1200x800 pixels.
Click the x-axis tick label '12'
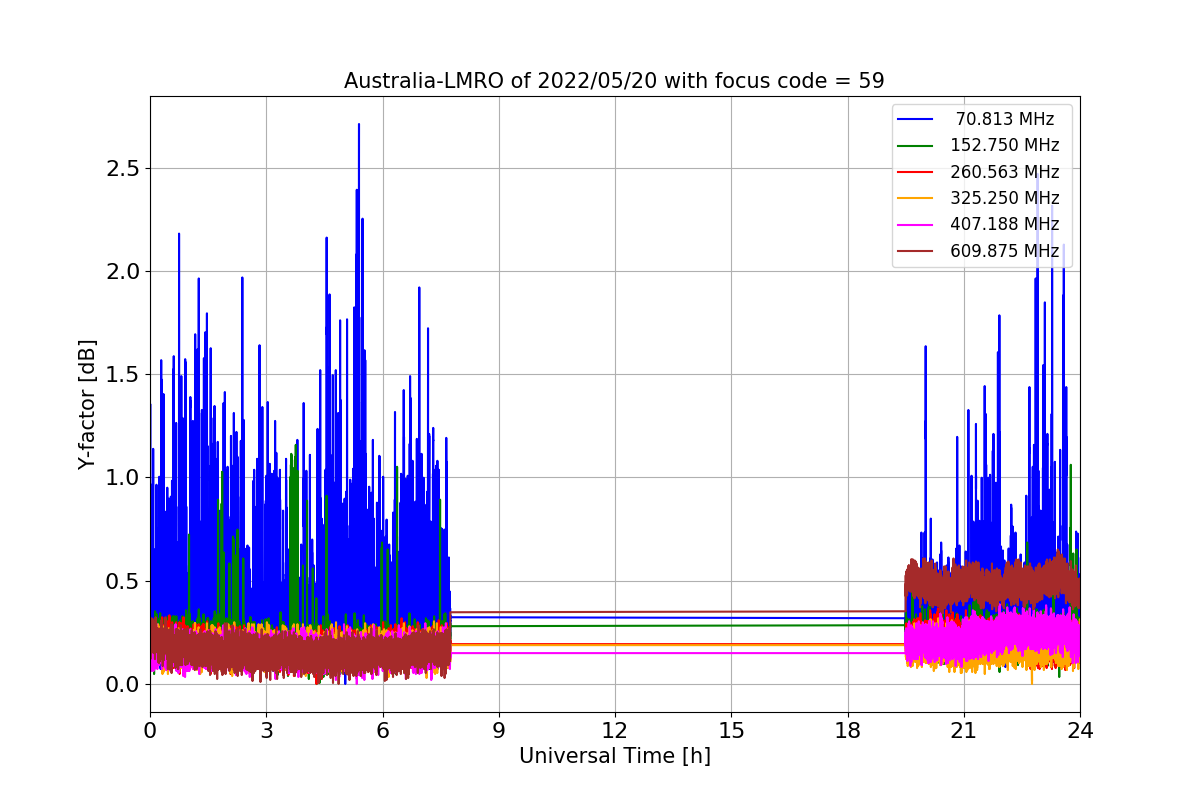pyautogui.click(x=615, y=730)
